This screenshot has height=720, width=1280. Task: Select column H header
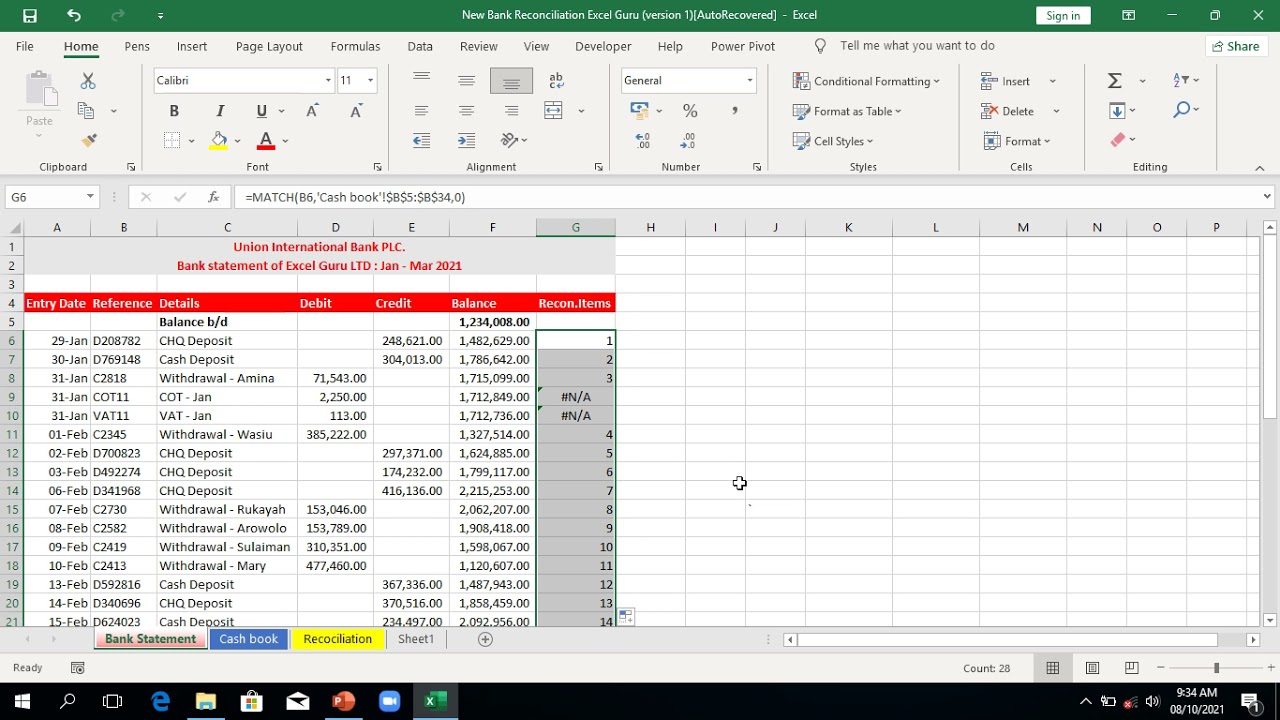click(x=650, y=227)
